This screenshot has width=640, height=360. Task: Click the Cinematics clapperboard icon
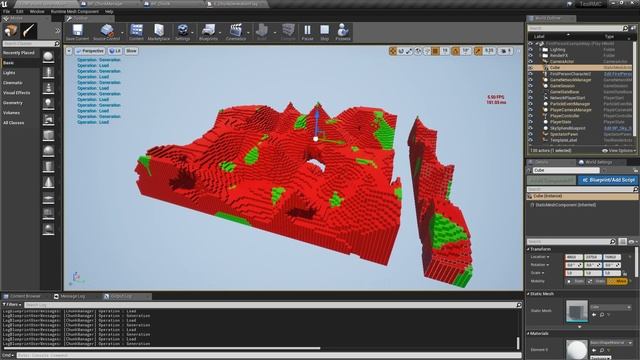(236, 30)
